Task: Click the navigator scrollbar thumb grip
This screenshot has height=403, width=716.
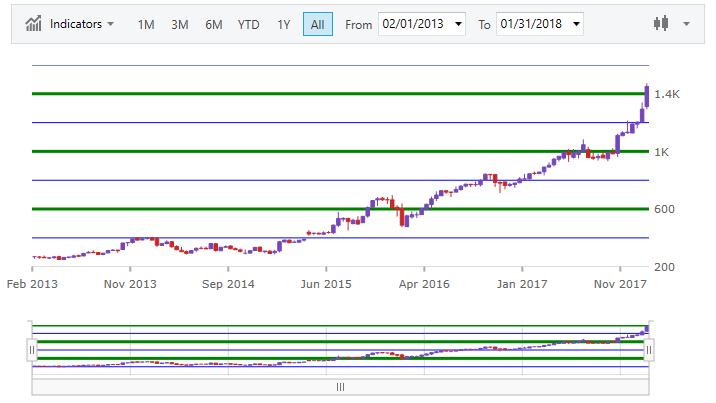Action: pos(340,387)
